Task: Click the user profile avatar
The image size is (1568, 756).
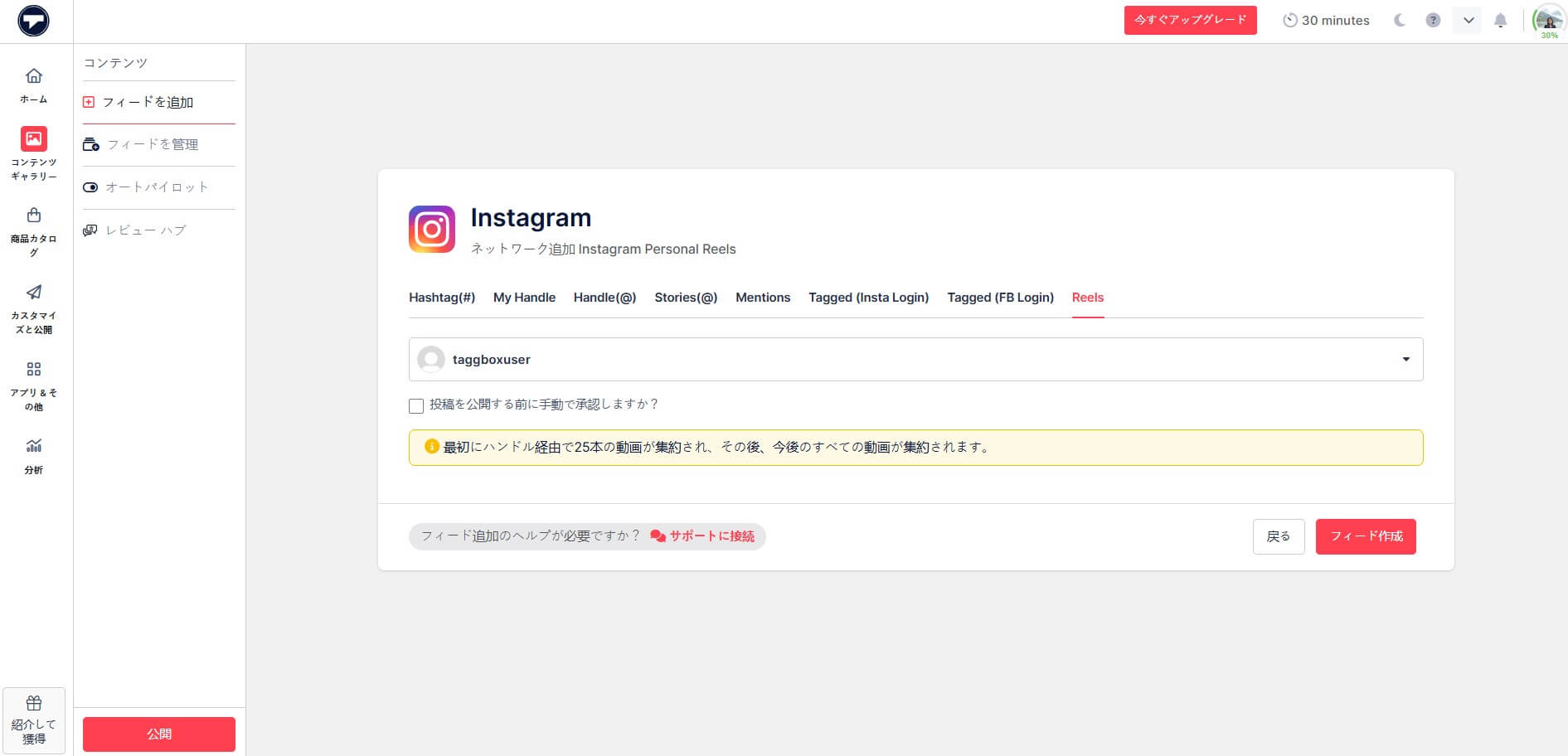Action: tap(1549, 20)
